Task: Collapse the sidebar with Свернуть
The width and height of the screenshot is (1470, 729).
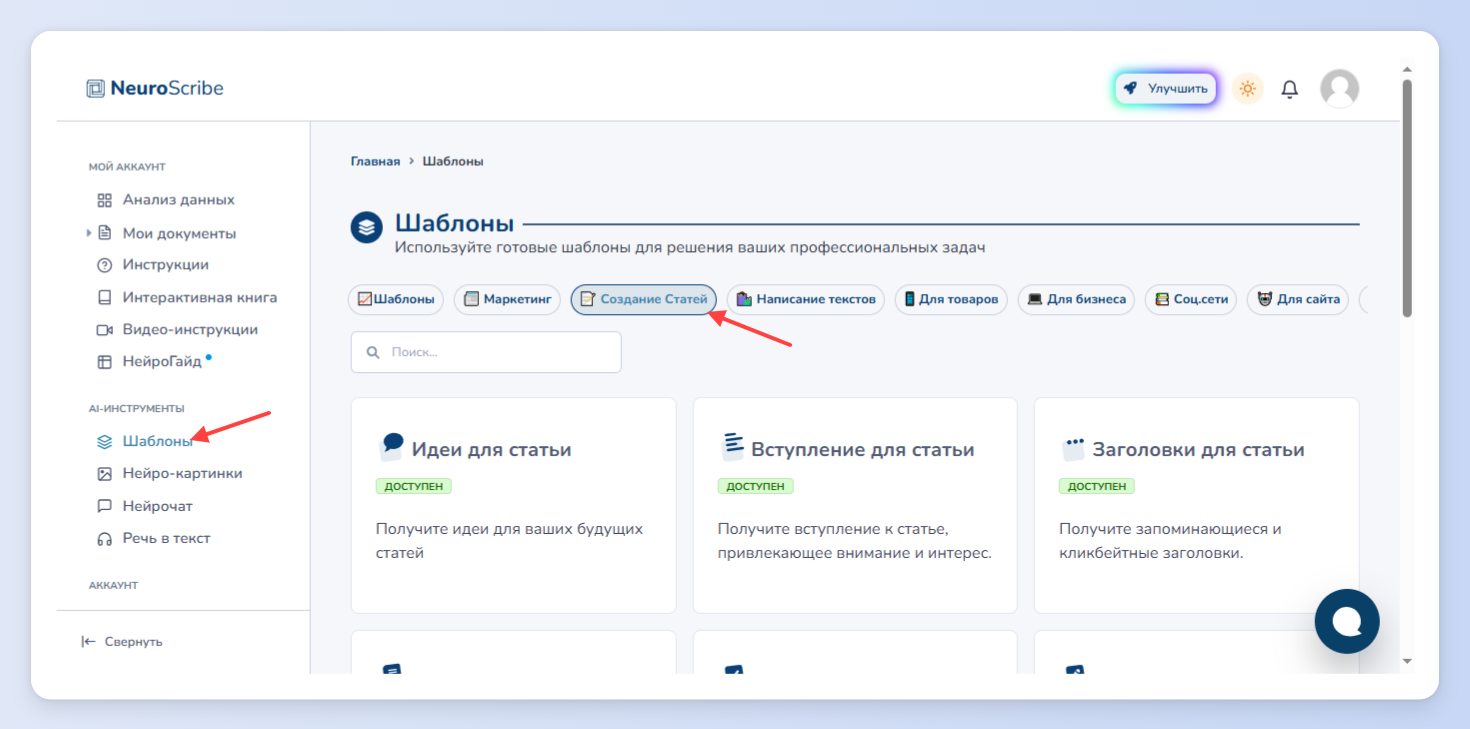Action: tap(122, 642)
